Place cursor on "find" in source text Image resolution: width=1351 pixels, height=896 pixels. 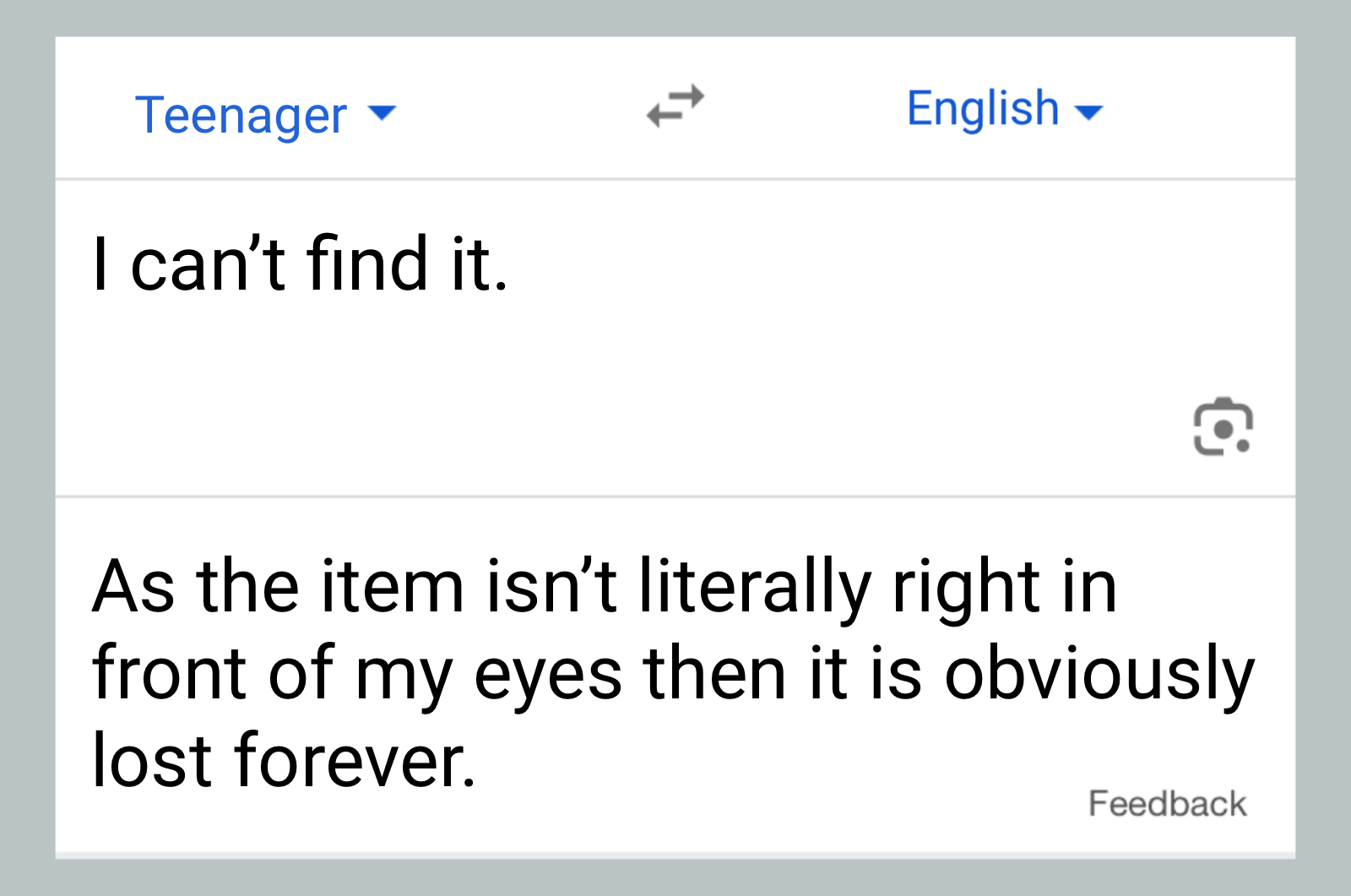coord(367,264)
